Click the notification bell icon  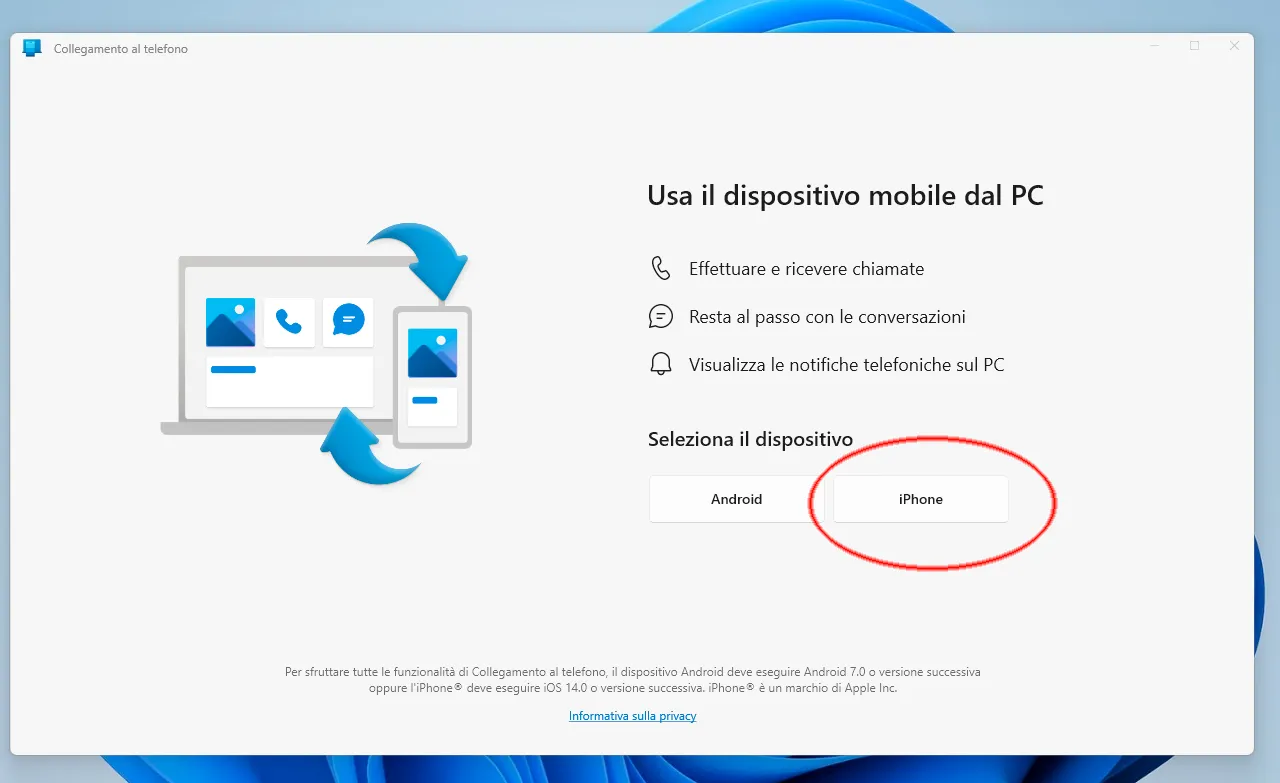[x=660, y=363]
